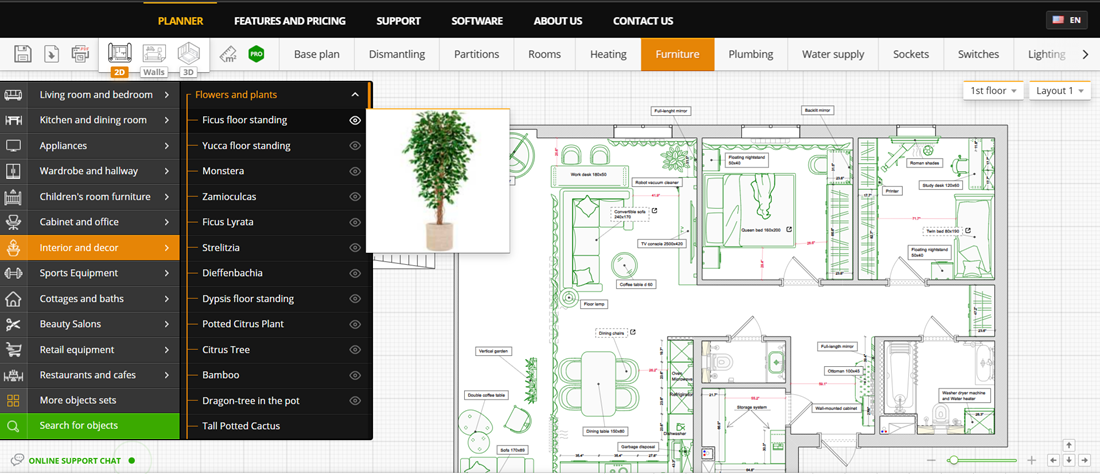
Task: Collapse the Flowers and plants section
Action: tap(355, 95)
